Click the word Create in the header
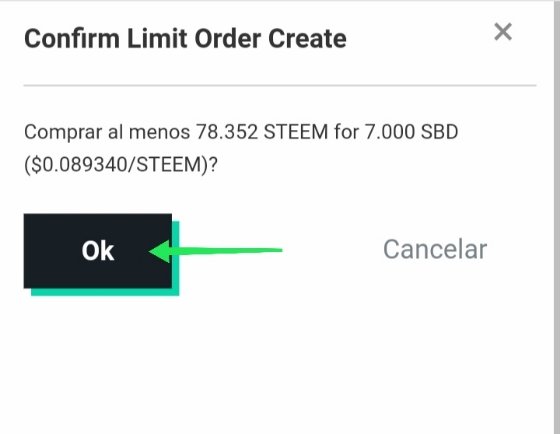Screen dimensions: 560x434 (307, 38)
